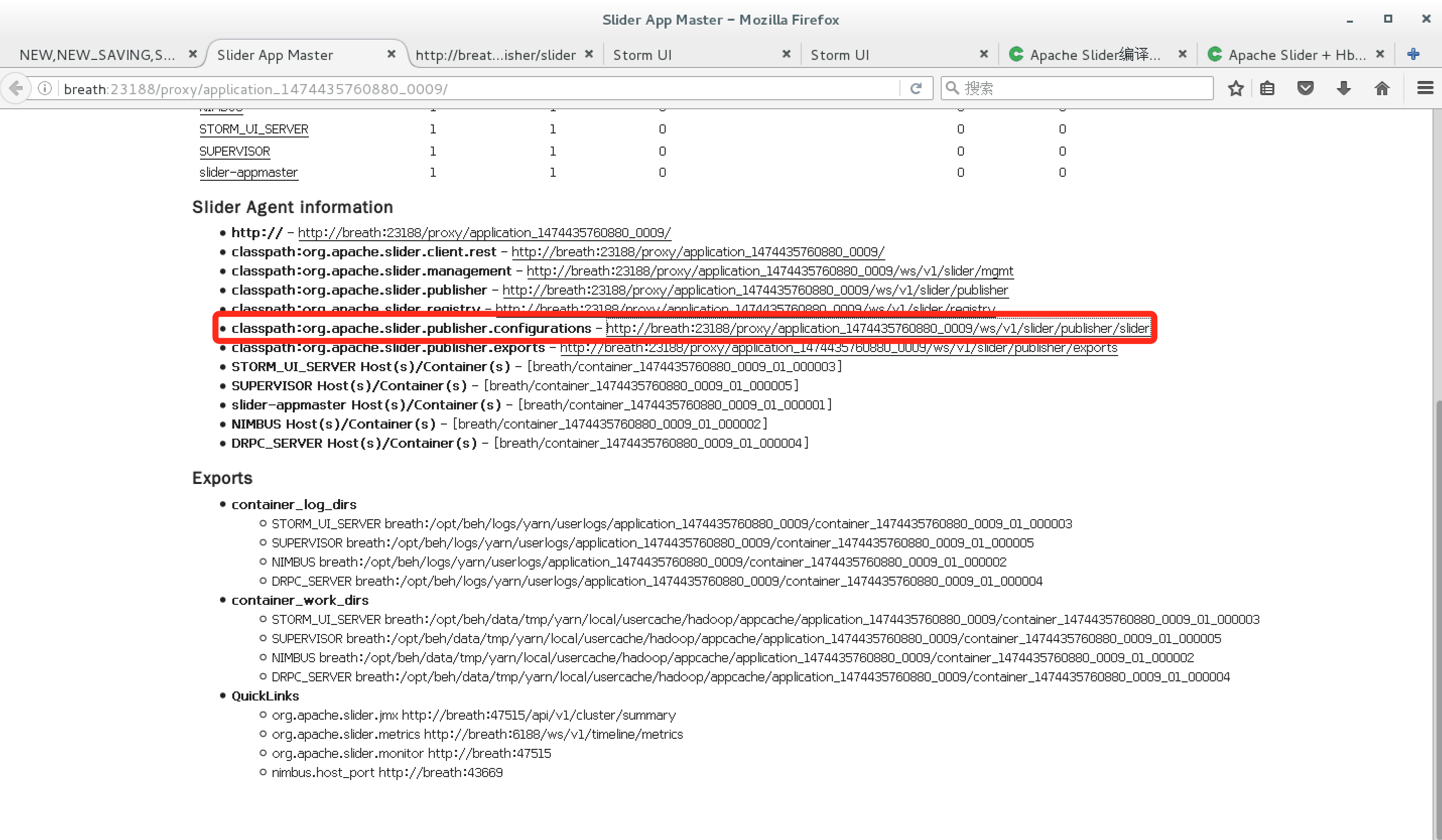Go back to the previous page
Screen dimensions: 1442x840
(x=16, y=88)
